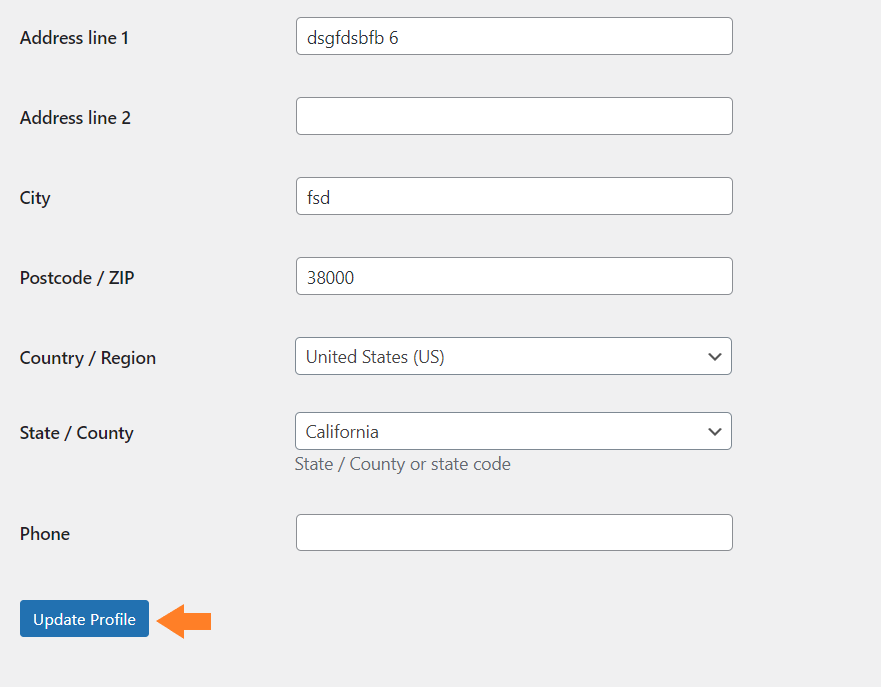
Task: Click the Address line 2 label
Action: coord(75,117)
